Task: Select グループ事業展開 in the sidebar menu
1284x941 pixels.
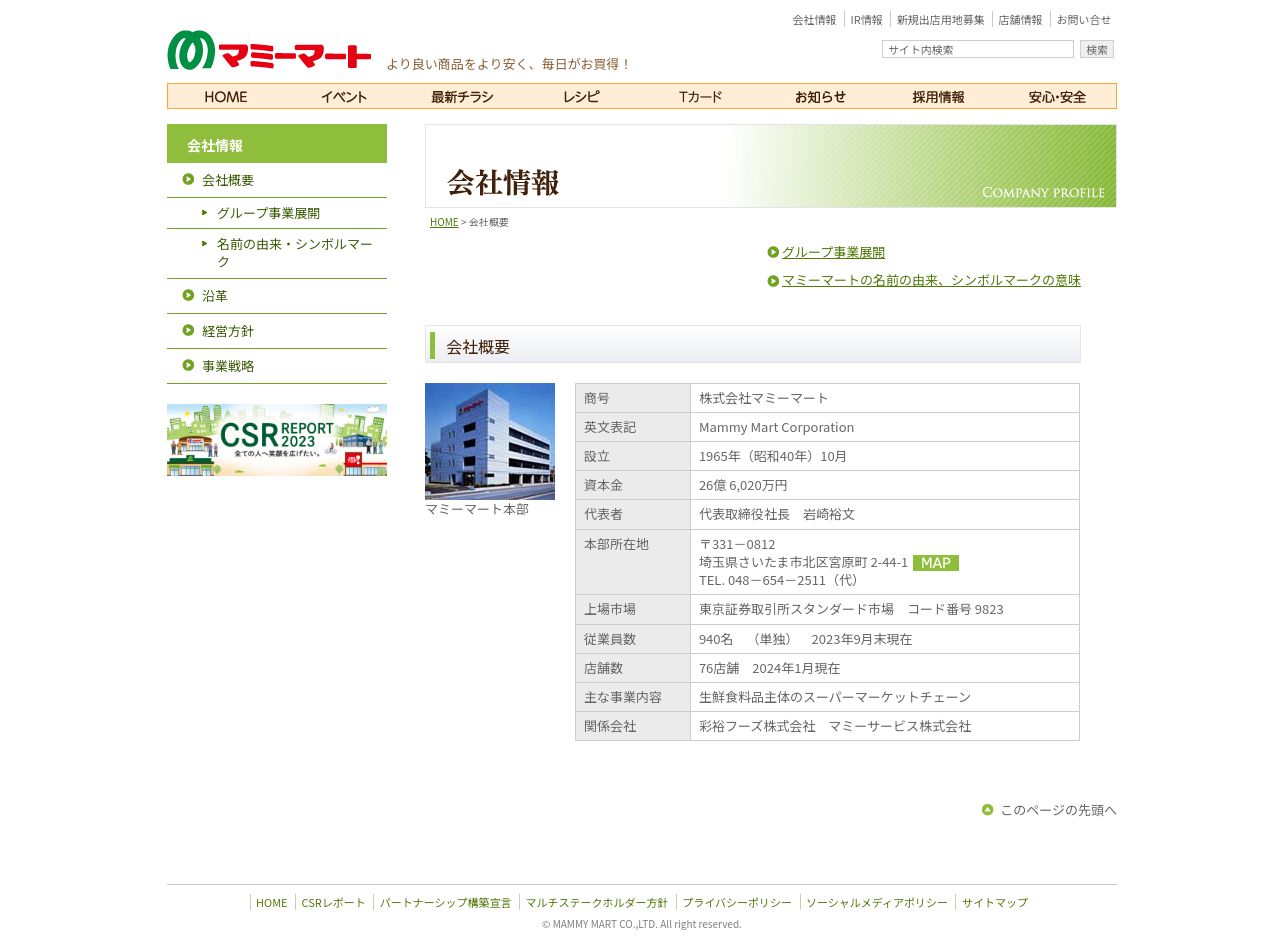Action: pyautogui.click(x=277, y=213)
